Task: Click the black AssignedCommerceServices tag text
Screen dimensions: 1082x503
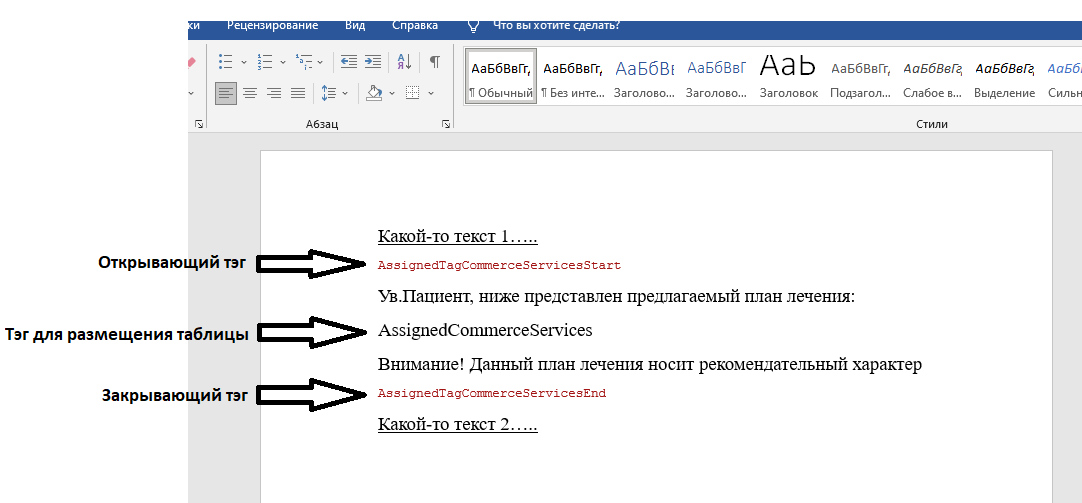Action: (485, 331)
